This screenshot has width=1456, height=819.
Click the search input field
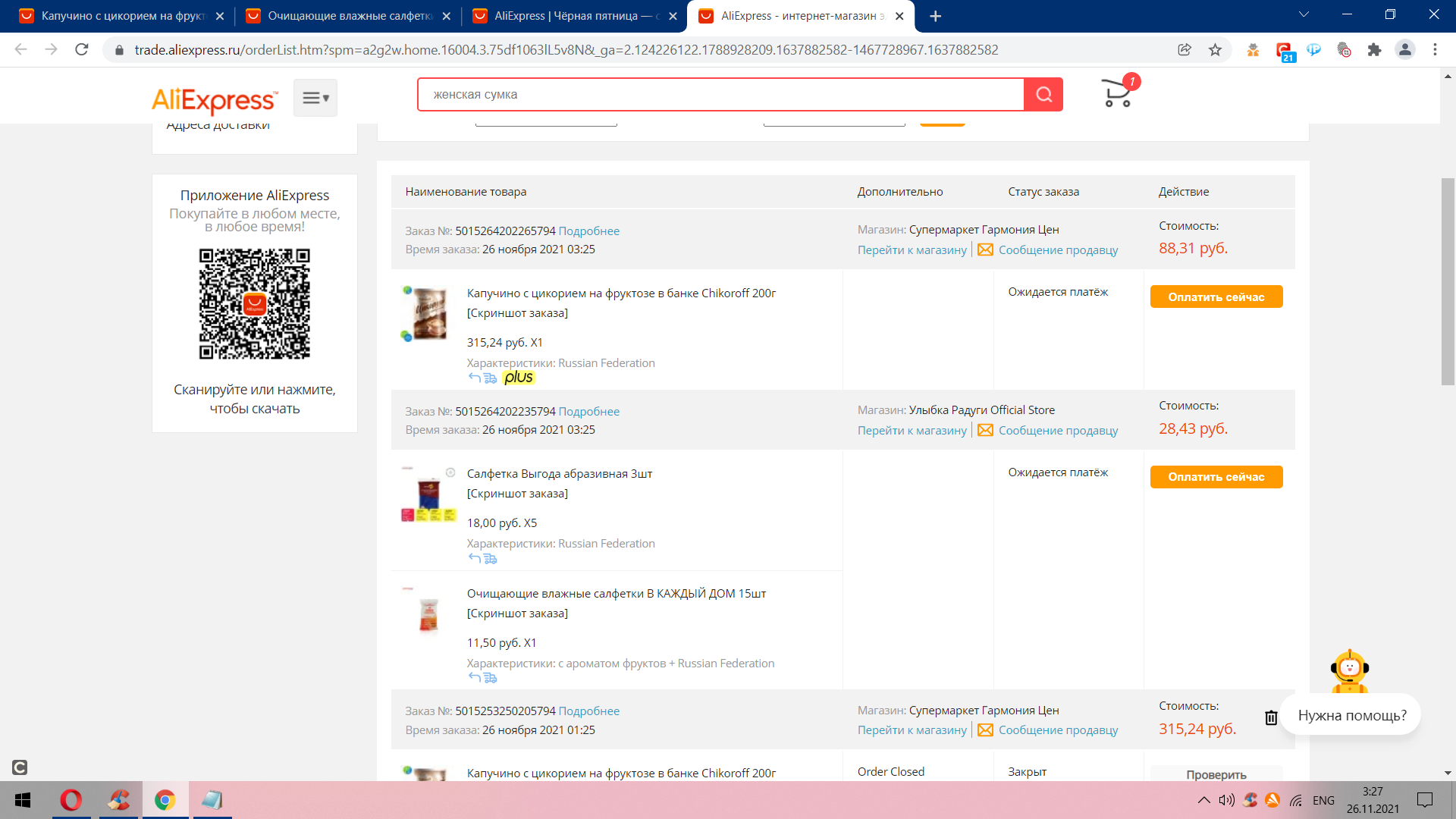coord(720,95)
